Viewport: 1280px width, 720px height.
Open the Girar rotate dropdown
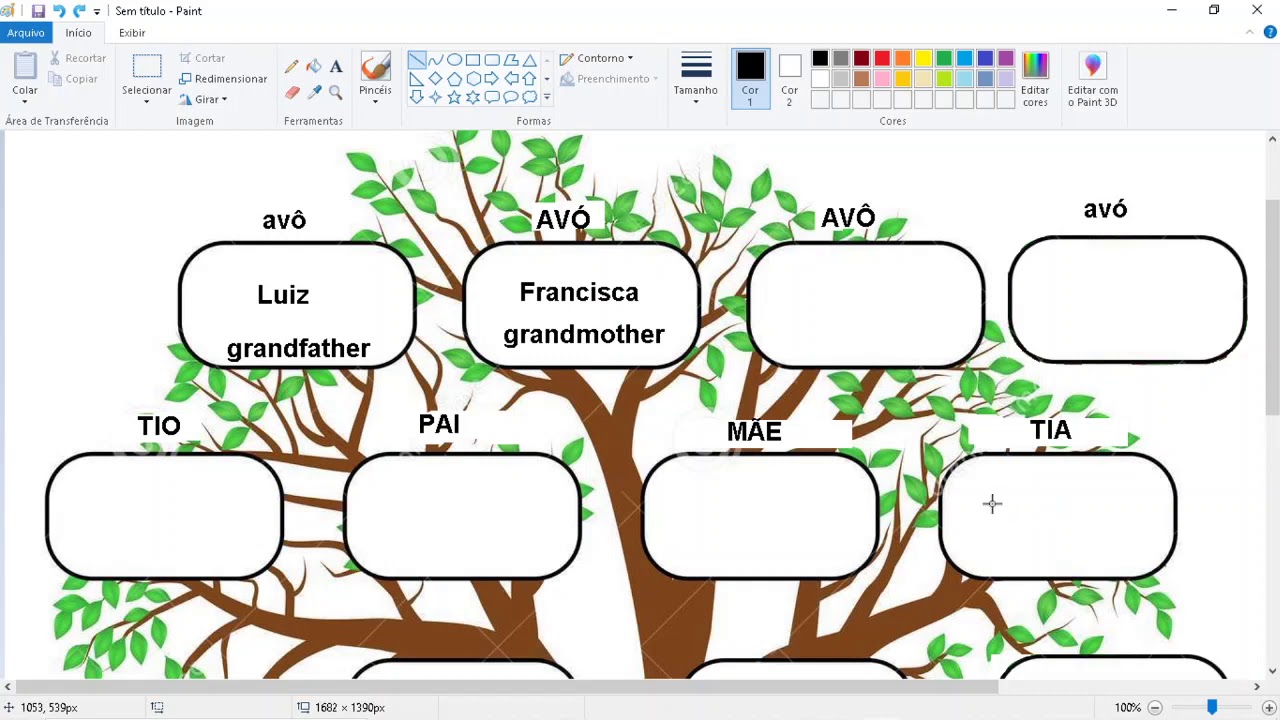coord(203,99)
